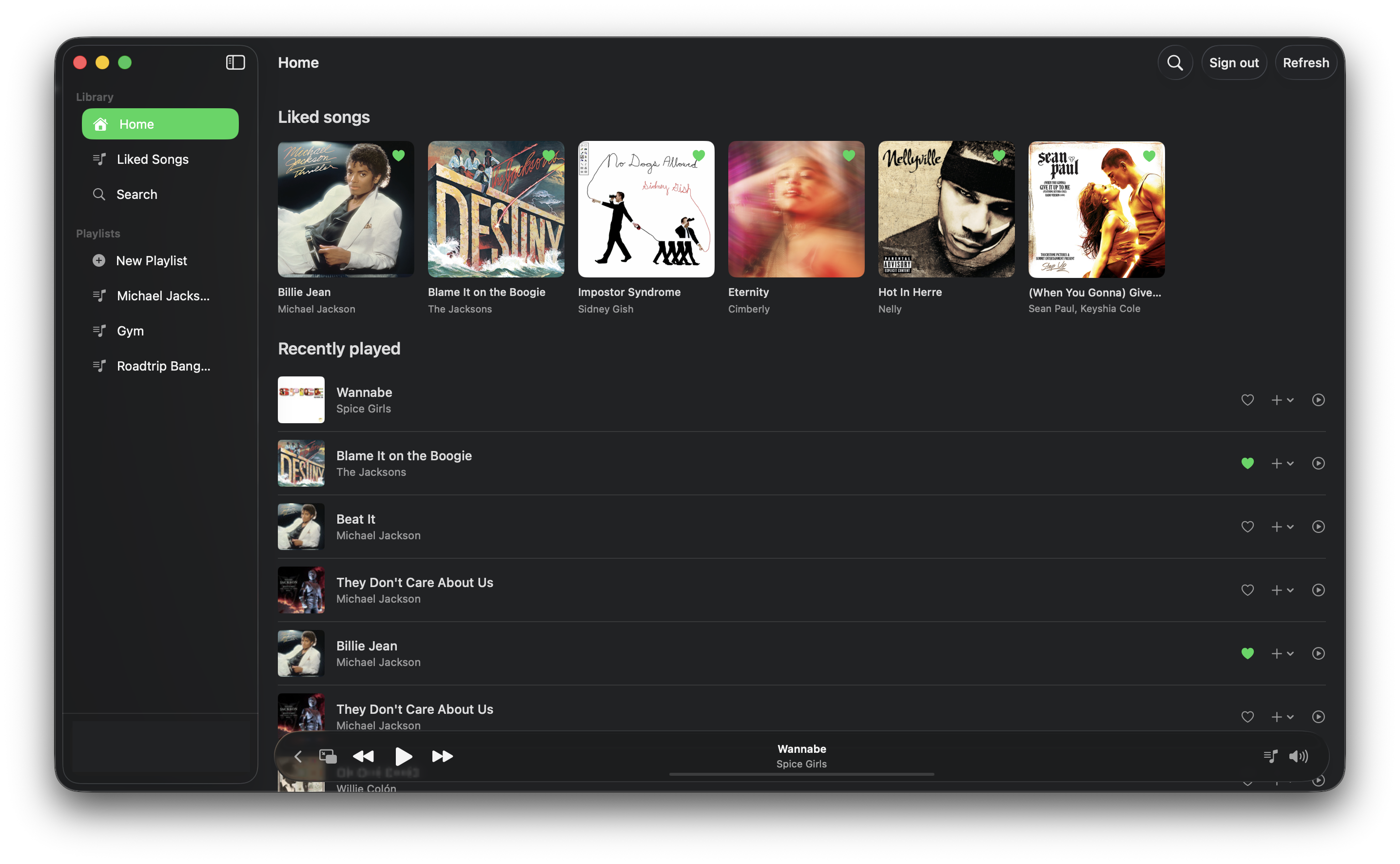Viewport: 1400px width, 864px height.
Task: Skip forward to next track
Action: pos(442,756)
